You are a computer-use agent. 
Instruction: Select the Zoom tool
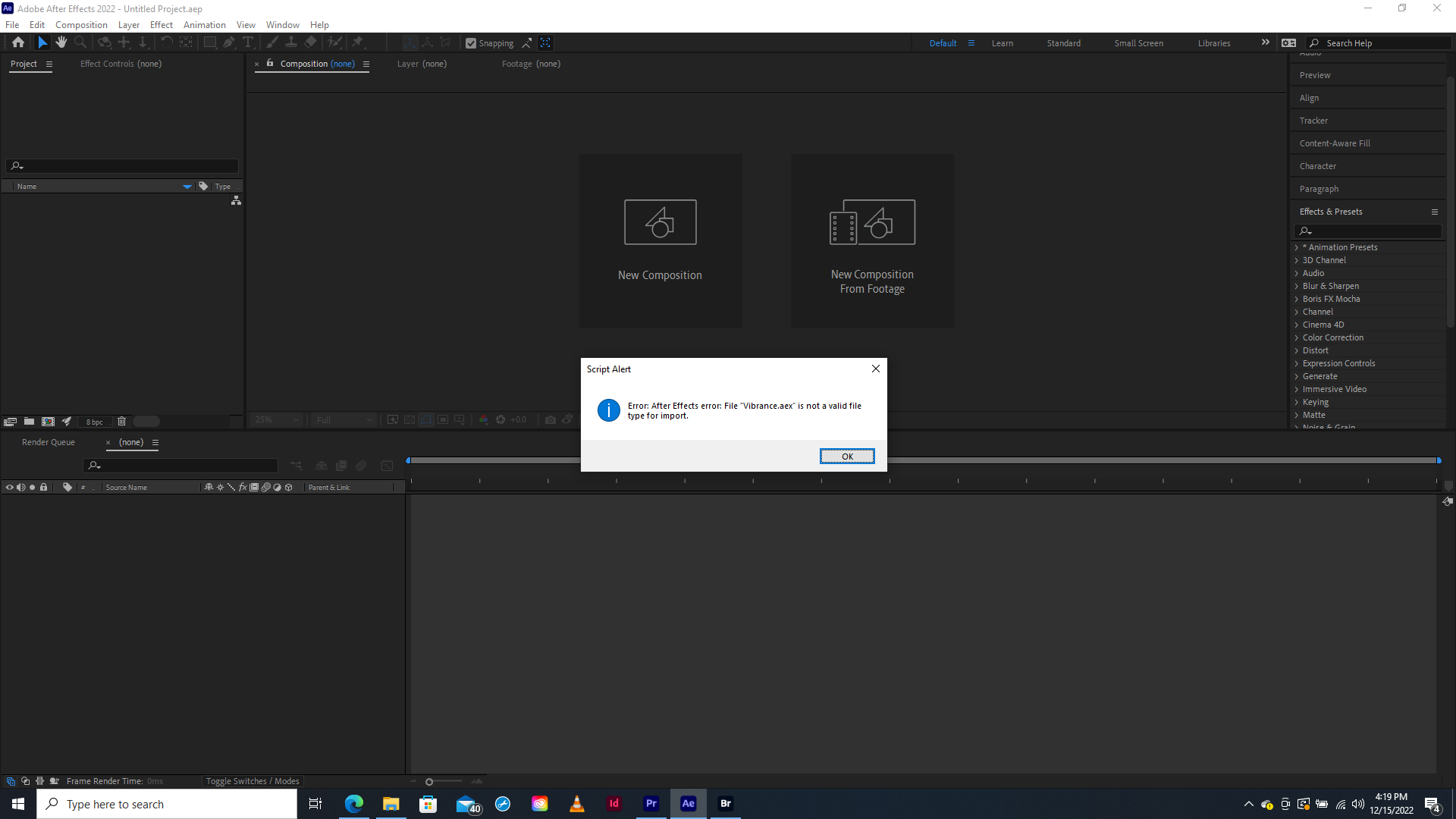pyautogui.click(x=80, y=42)
